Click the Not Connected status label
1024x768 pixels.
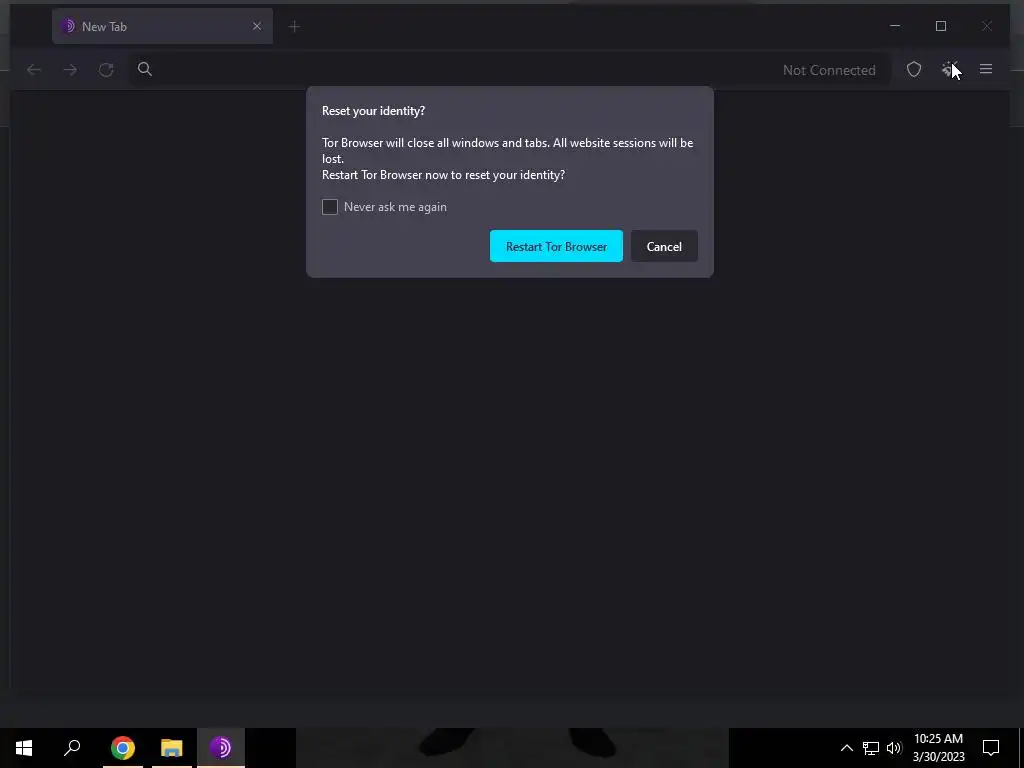[x=829, y=70]
